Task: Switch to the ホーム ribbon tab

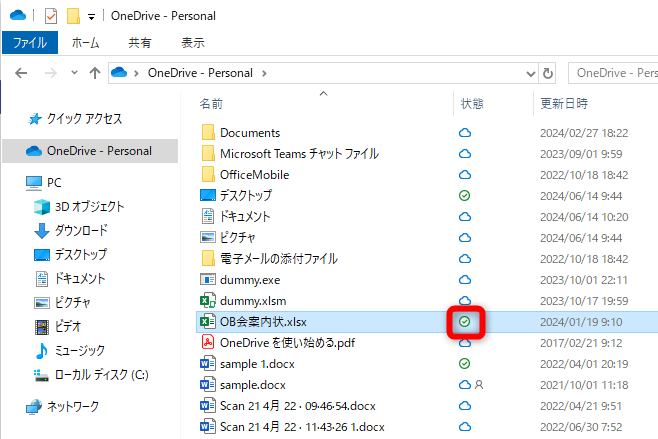Action: [x=85, y=42]
